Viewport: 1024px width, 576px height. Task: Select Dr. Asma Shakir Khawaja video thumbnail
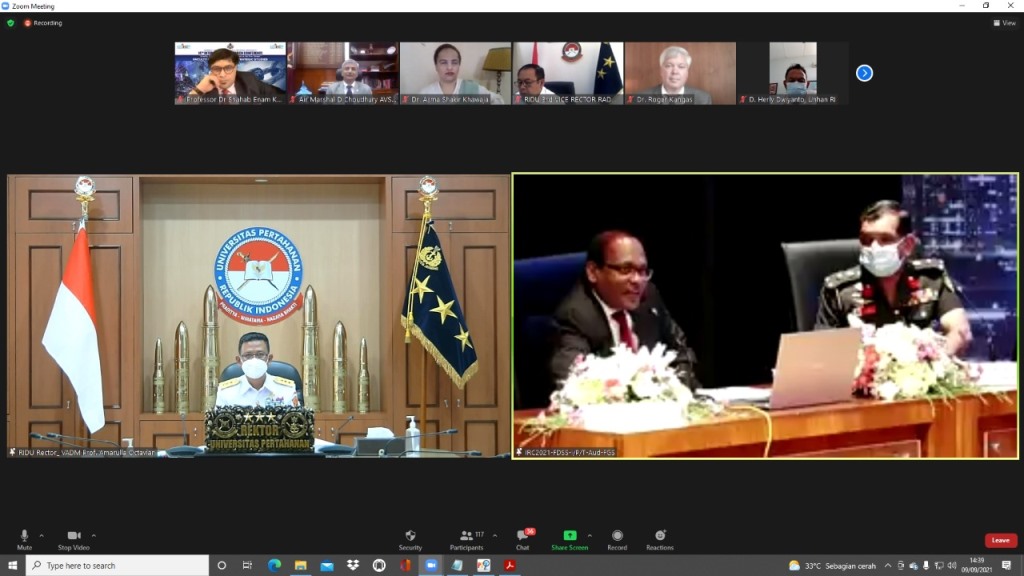point(455,73)
